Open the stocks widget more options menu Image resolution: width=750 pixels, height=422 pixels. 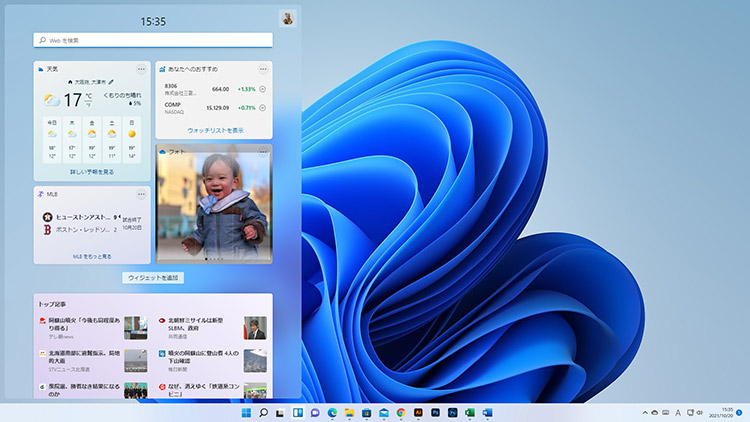tap(263, 69)
